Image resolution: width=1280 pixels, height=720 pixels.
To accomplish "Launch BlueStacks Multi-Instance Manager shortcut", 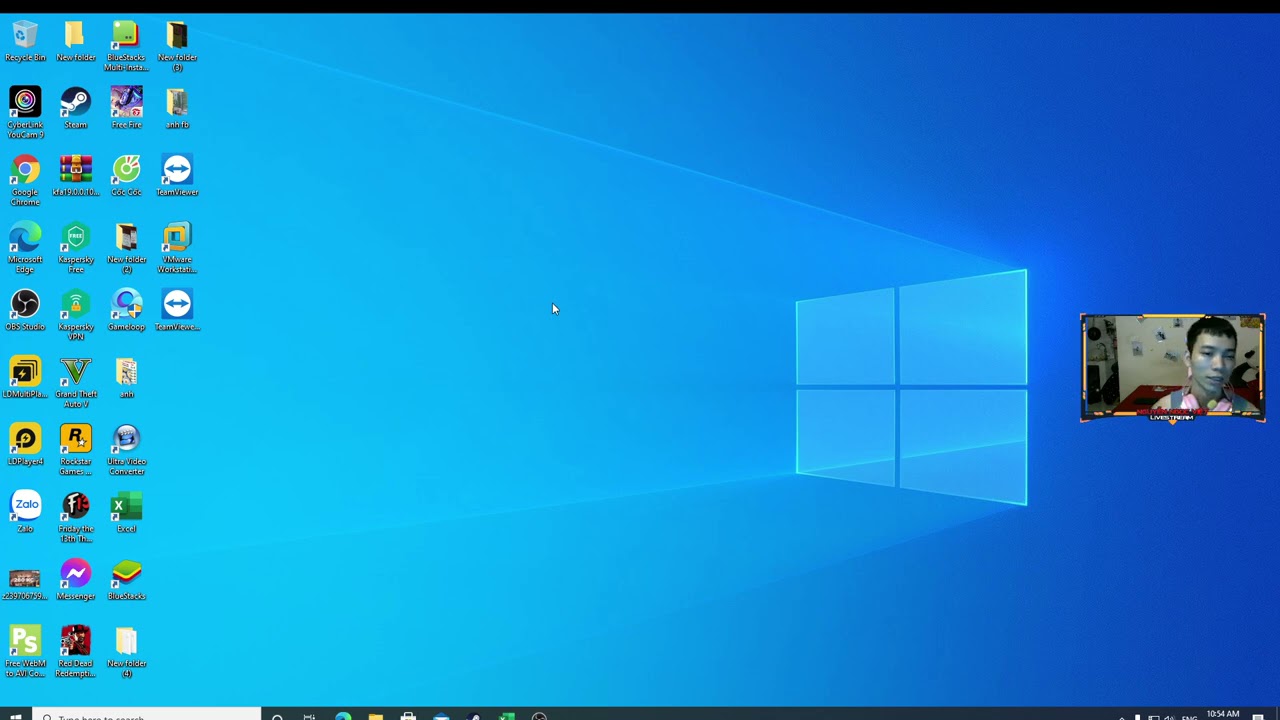I will tap(126, 46).
